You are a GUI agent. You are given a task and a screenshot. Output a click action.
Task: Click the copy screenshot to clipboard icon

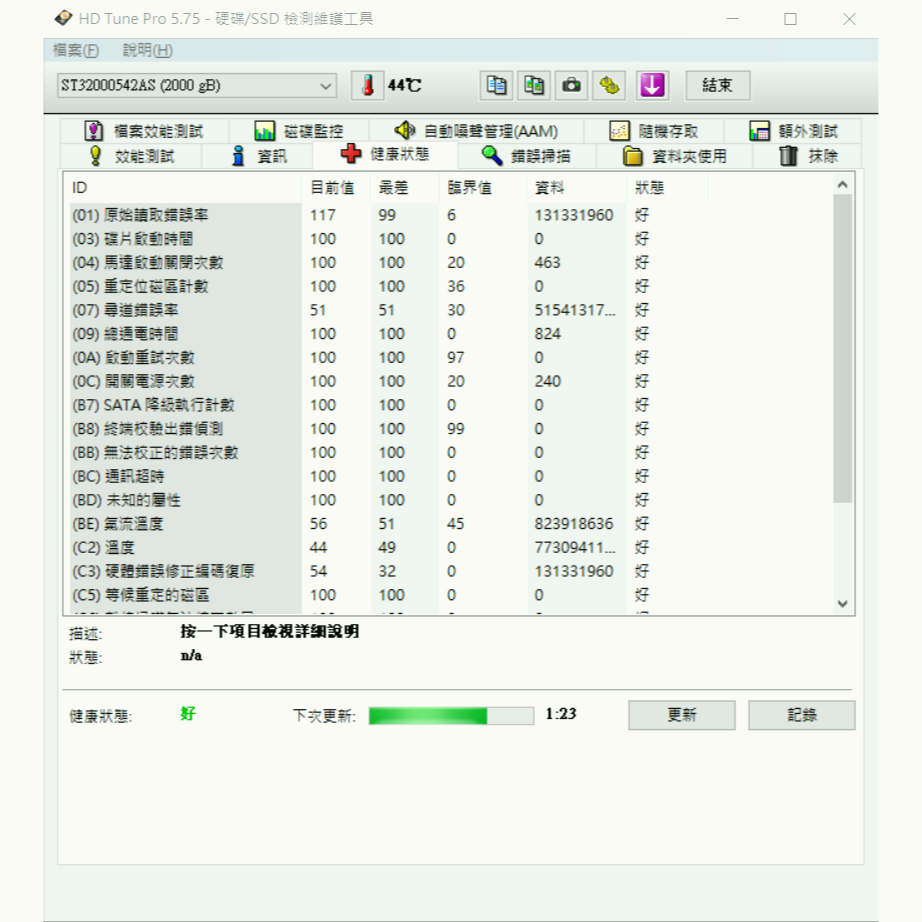533,86
